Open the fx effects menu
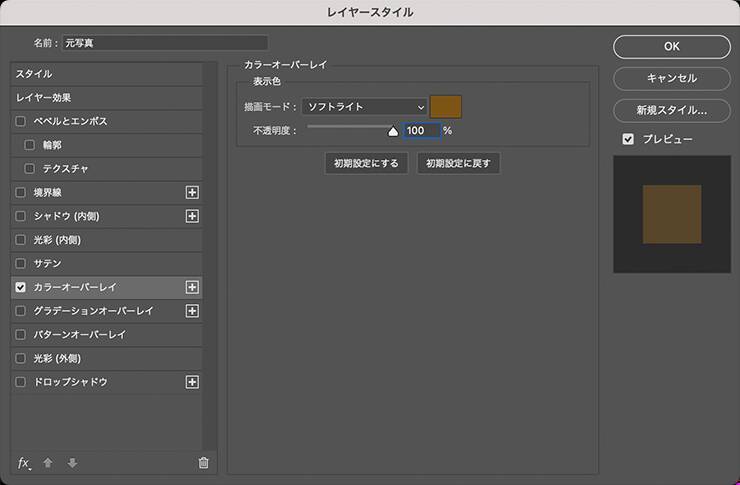This screenshot has width=740, height=485. coord(25,462)
